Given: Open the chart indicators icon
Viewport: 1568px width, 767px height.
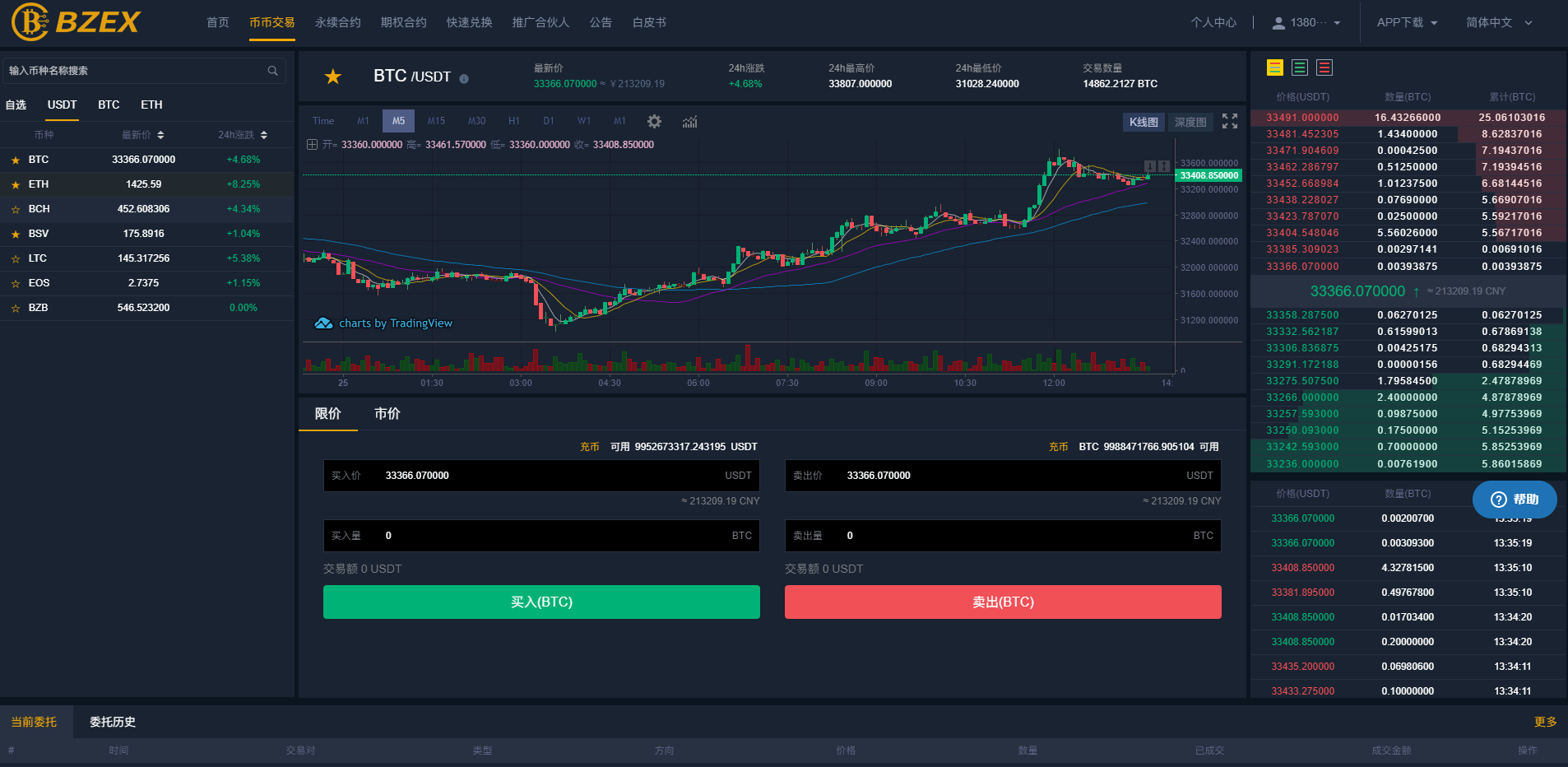Looking at the screenshot, I should click(x=689, y=121).
